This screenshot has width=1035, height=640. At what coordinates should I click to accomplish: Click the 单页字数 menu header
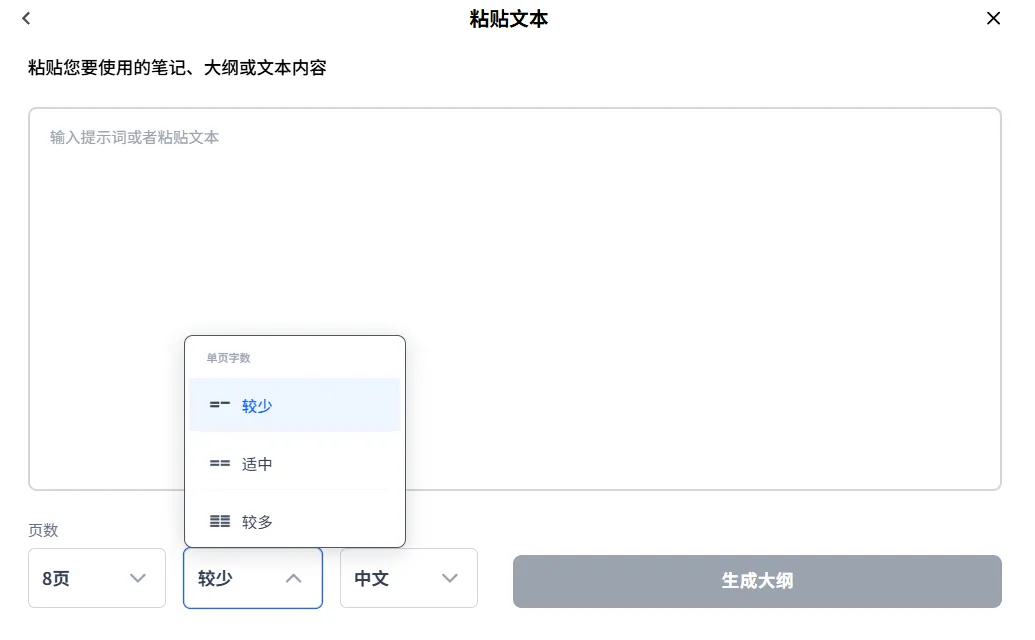click(228, 357)
